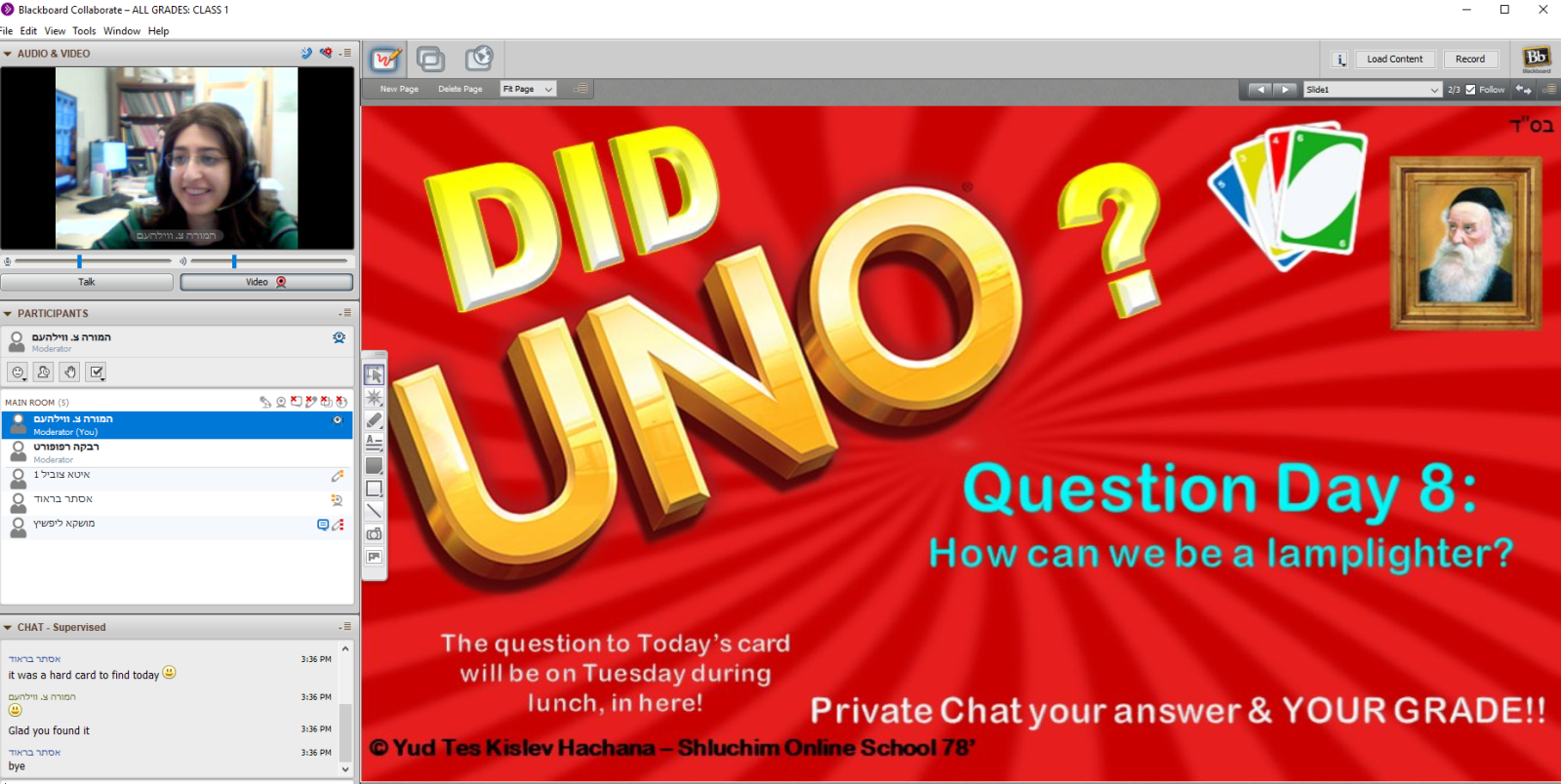Open the session information icon
This screenshot has width=1561, height=784.
click(1340, 59)
